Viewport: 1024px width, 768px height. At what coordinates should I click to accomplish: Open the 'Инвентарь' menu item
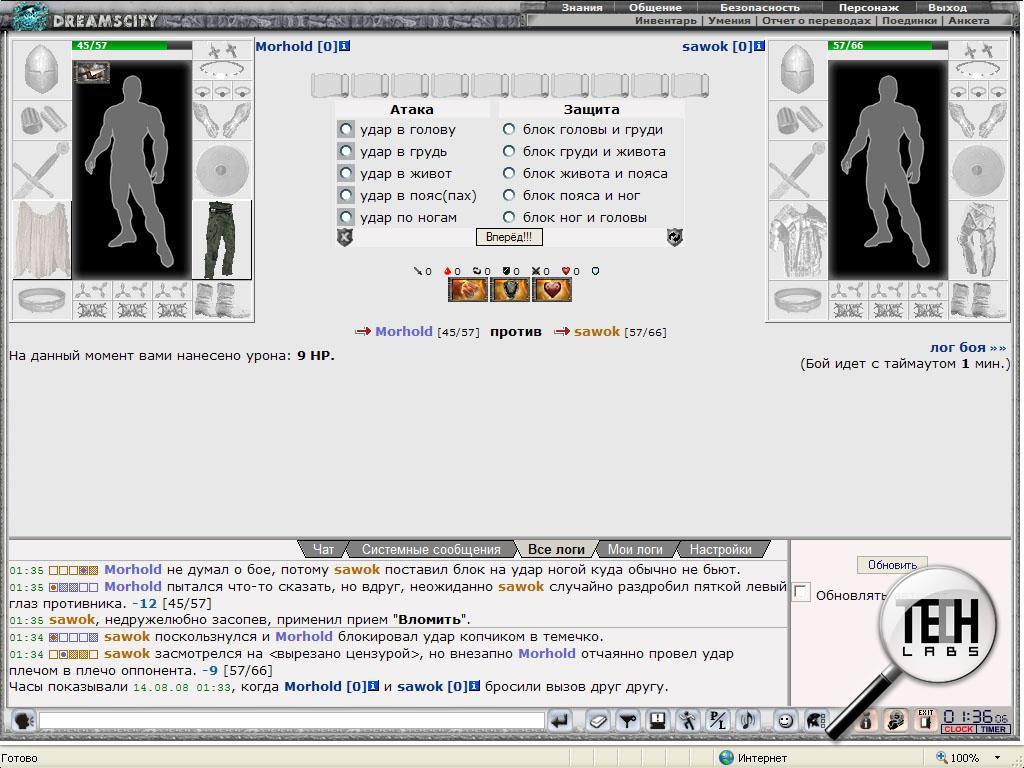tap(665, 20)
